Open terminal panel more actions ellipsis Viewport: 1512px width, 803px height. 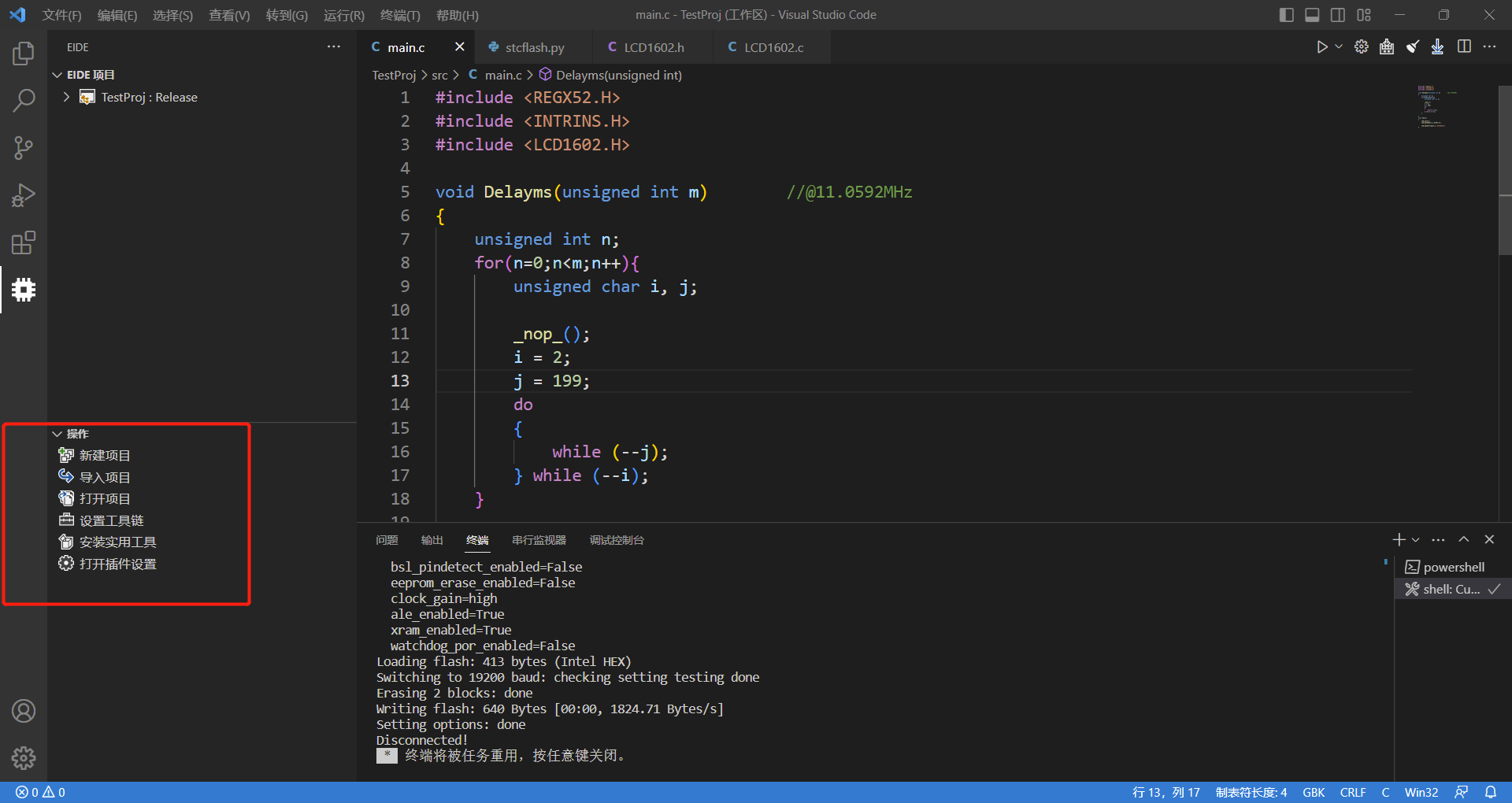point(1438,539)
